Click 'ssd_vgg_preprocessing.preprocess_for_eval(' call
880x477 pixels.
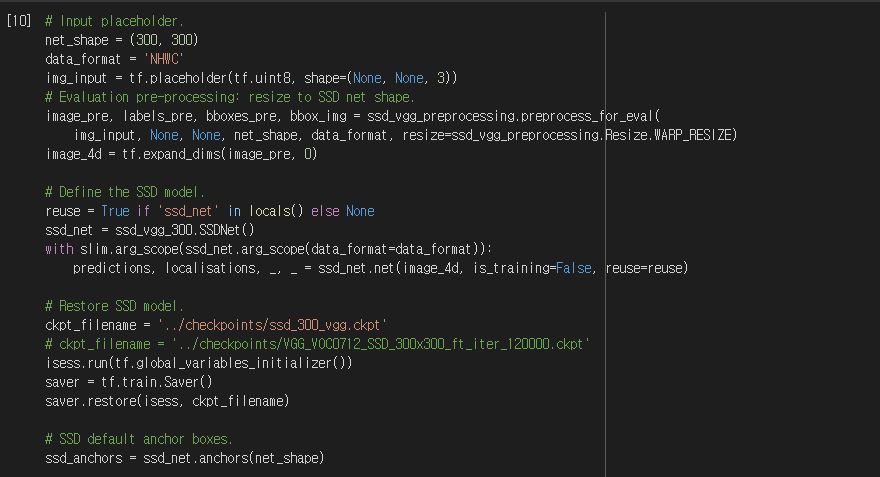tap(514, 116)
